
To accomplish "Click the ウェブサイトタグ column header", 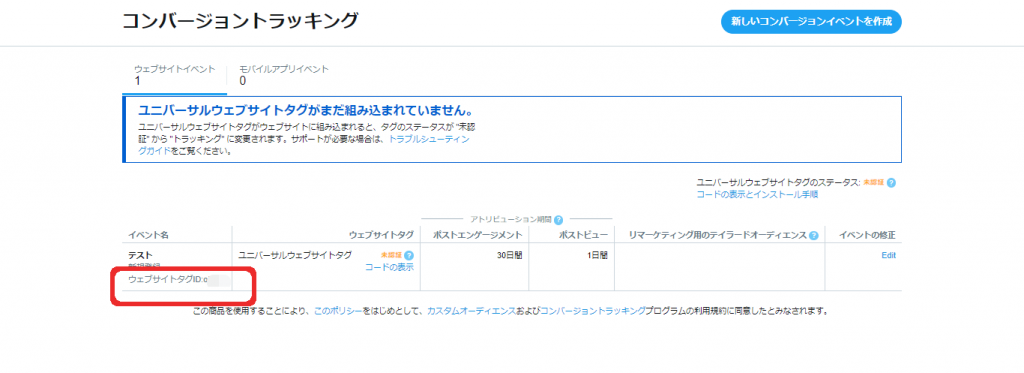I will click(381, 235).
